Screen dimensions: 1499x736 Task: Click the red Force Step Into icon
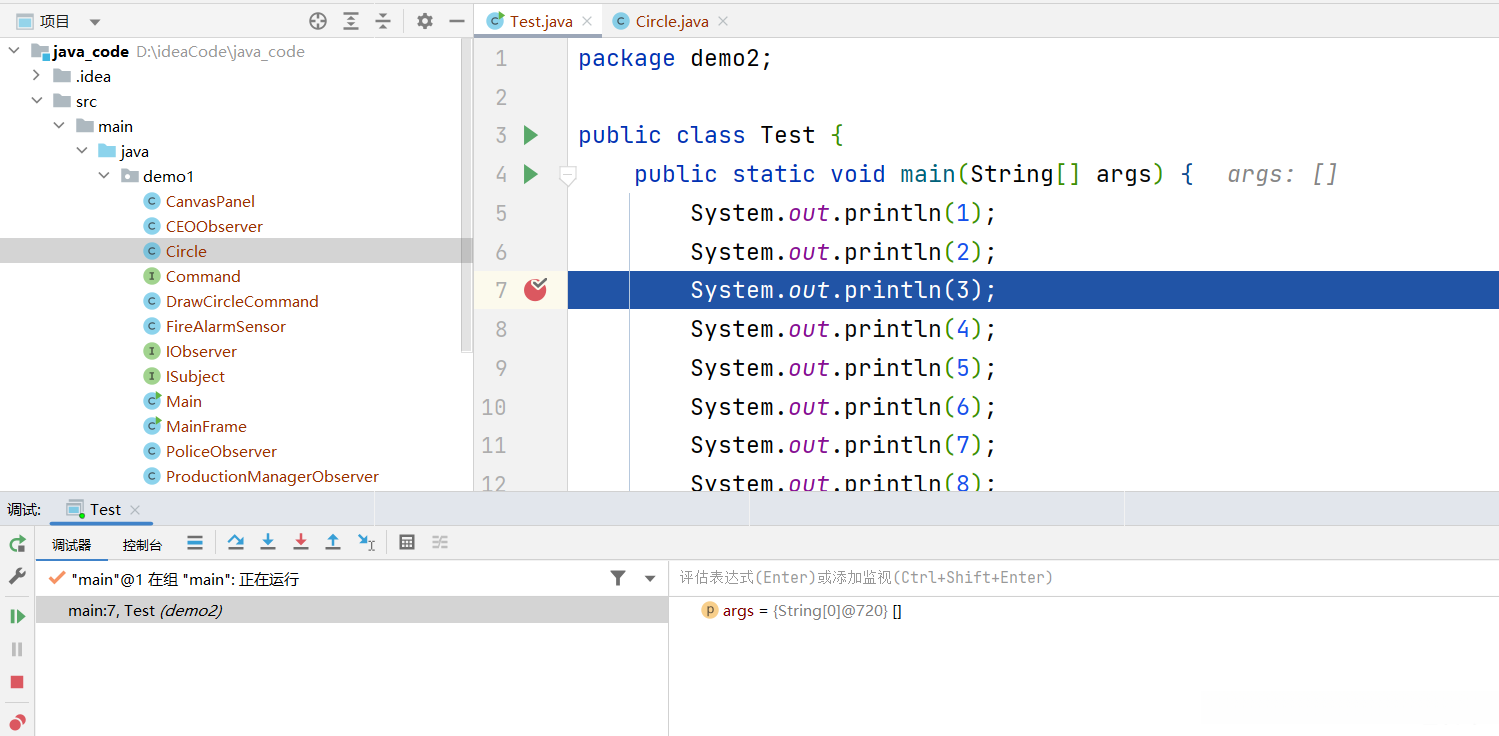point(300,542)
